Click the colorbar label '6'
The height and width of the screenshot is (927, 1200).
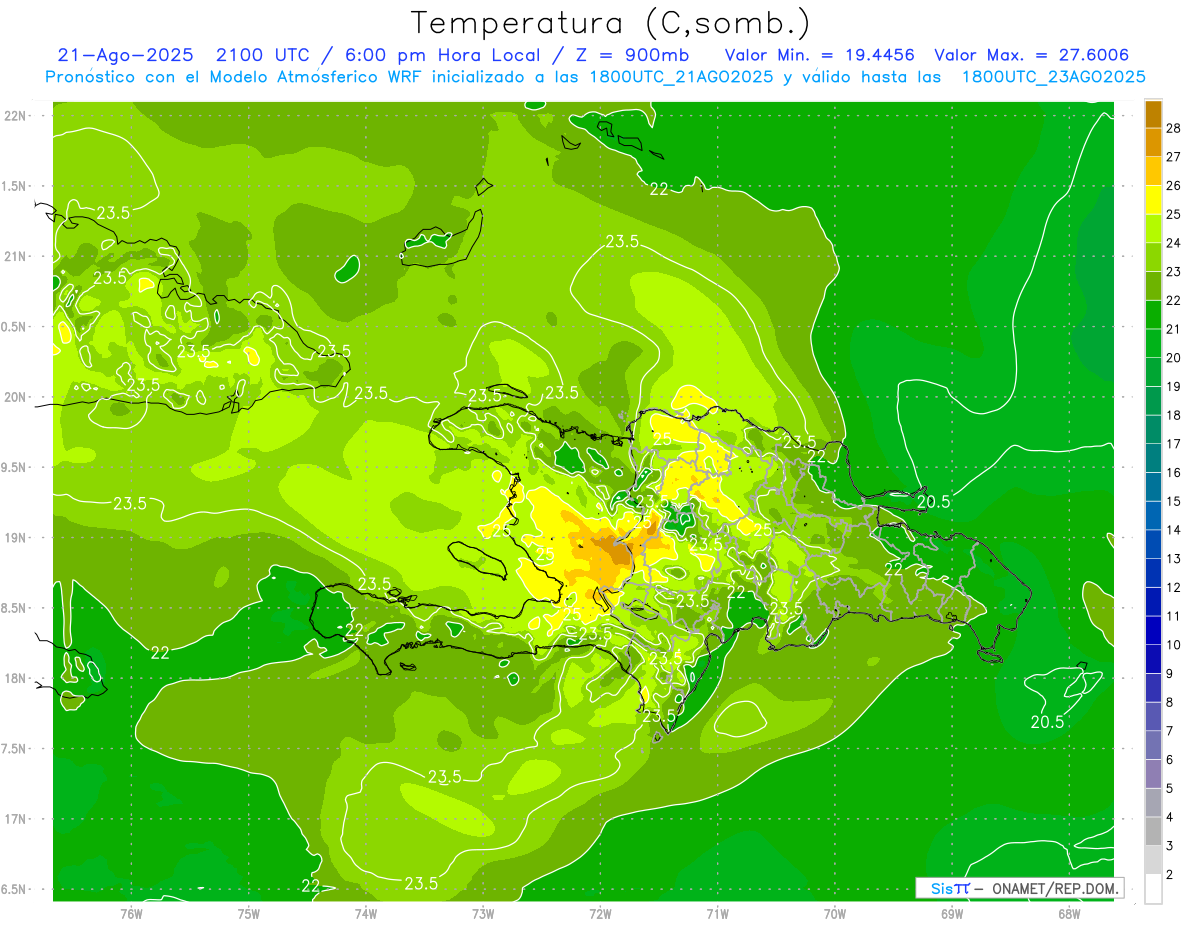click(1170, 760)
